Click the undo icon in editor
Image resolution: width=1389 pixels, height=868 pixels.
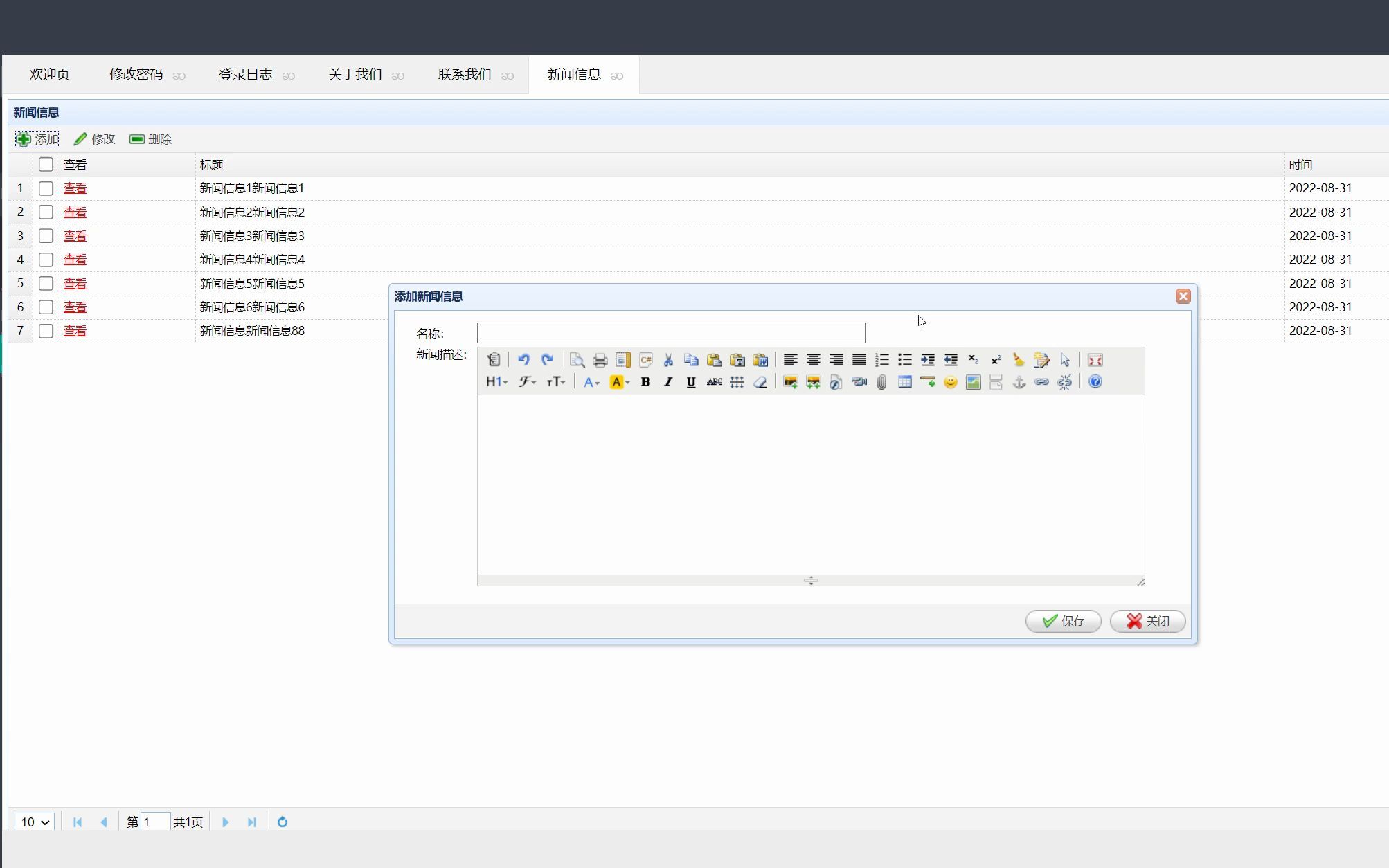523,360
